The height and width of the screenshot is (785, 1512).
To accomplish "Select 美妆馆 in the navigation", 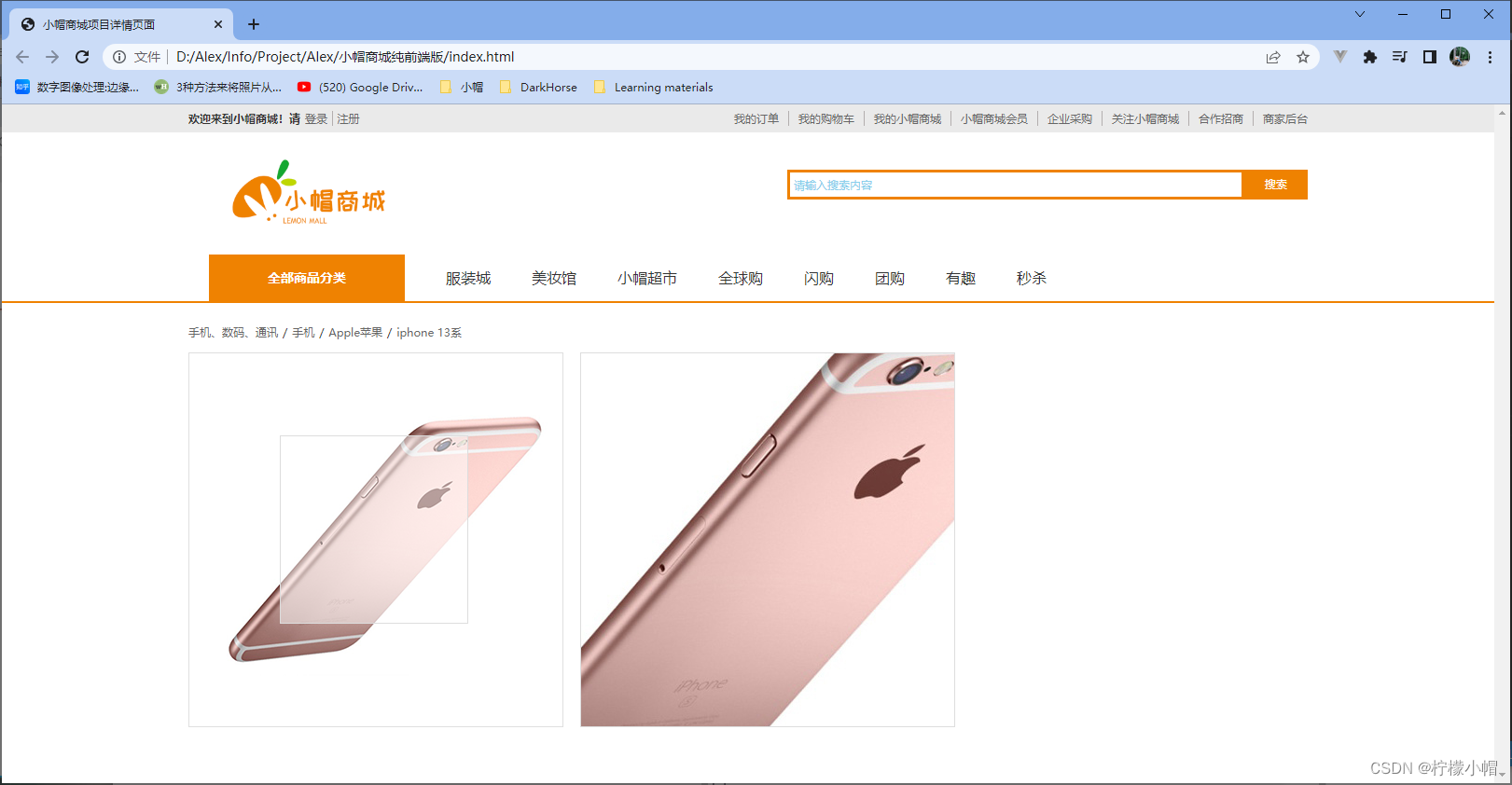I will (554, 278).
